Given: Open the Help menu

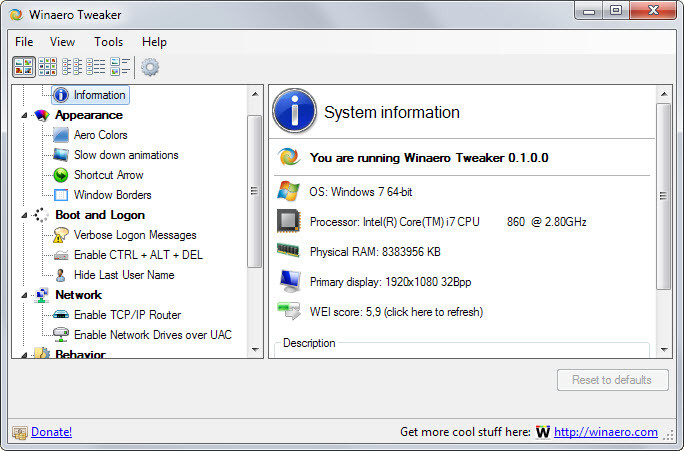Looking at the screenshot, I should 154,42.
